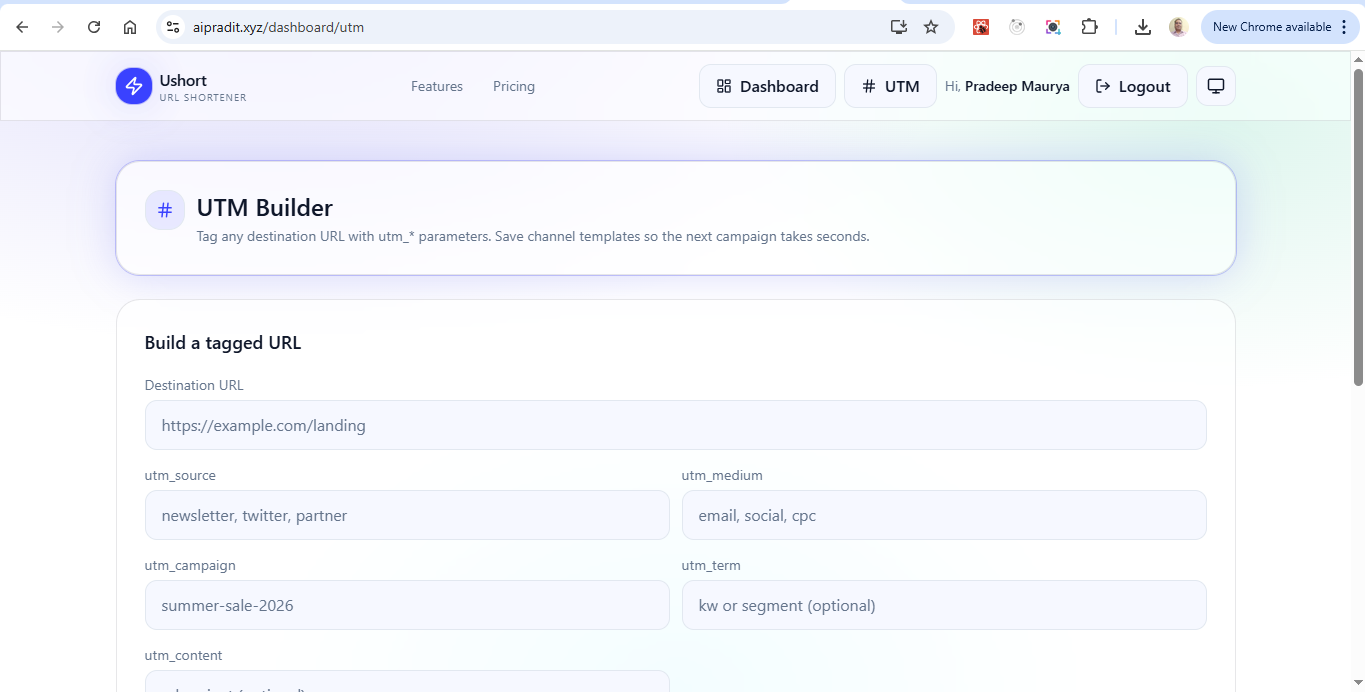Focus the utm_campaign input field
Image resolution: width=1365 pixels, height=692 pixels.
tap(407, 605)
